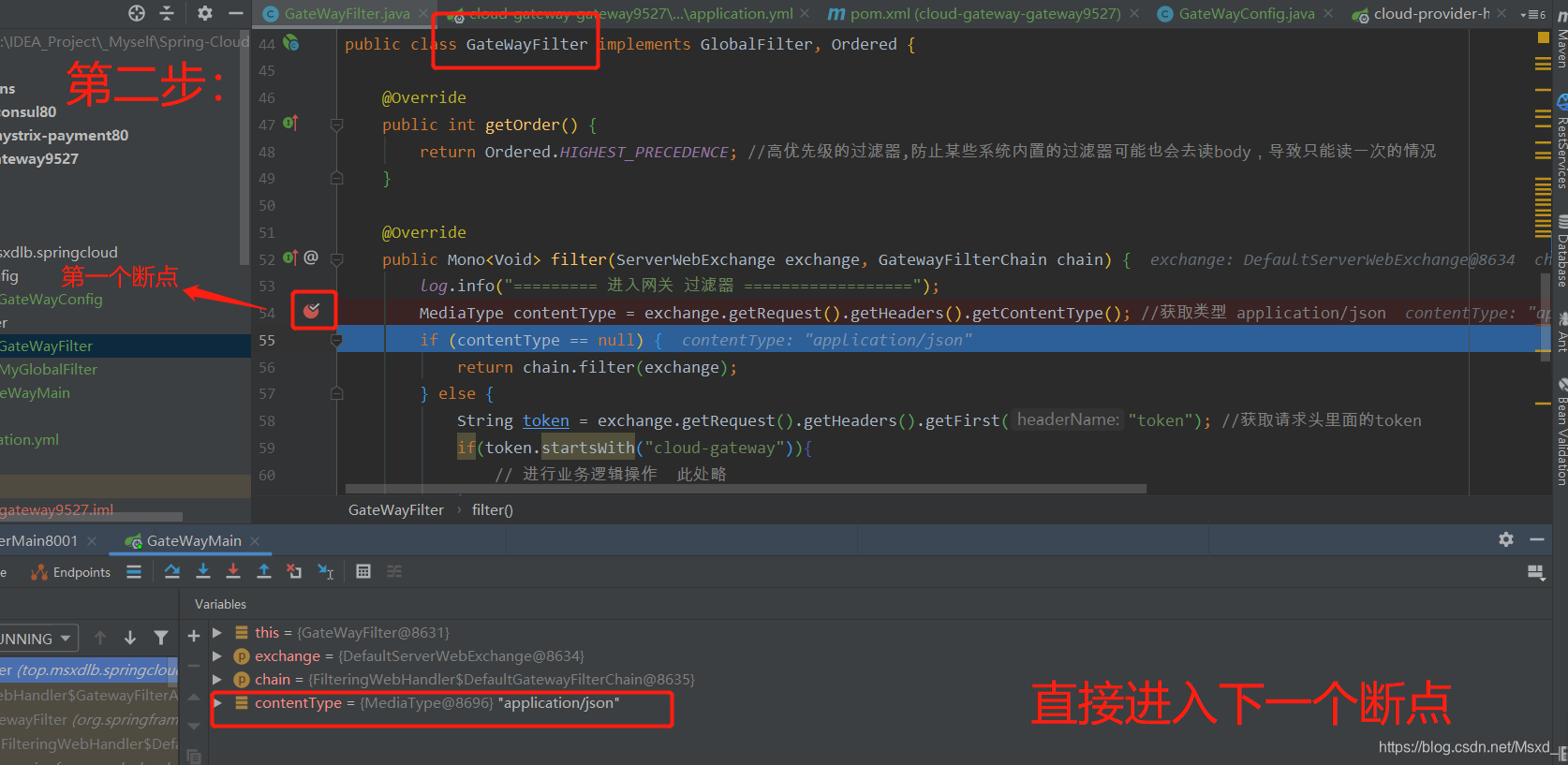The image size is (1568, 765).
Task: Click filter() in the breadcrumb bar
Action: (493, 510)
